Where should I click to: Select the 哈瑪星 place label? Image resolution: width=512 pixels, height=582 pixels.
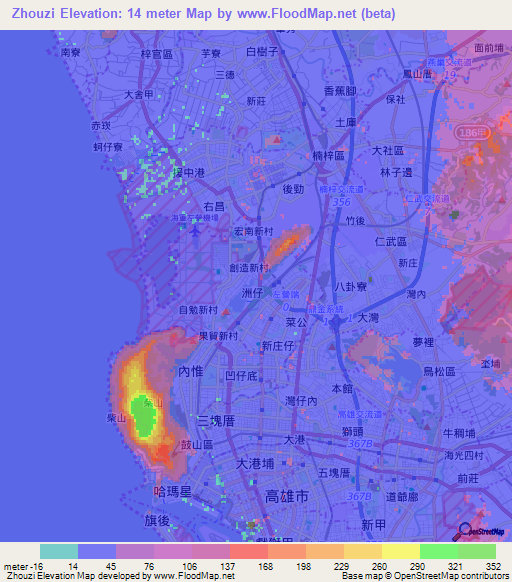tap(173, 492)
